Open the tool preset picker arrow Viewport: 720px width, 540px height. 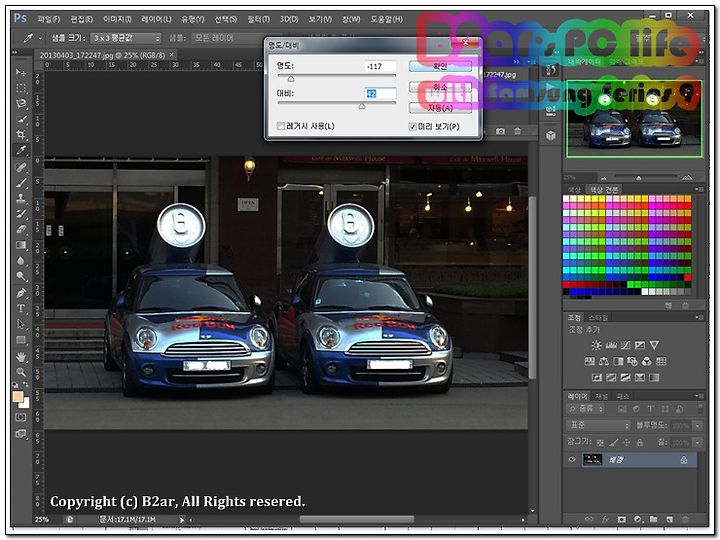(x=40, y=38)
